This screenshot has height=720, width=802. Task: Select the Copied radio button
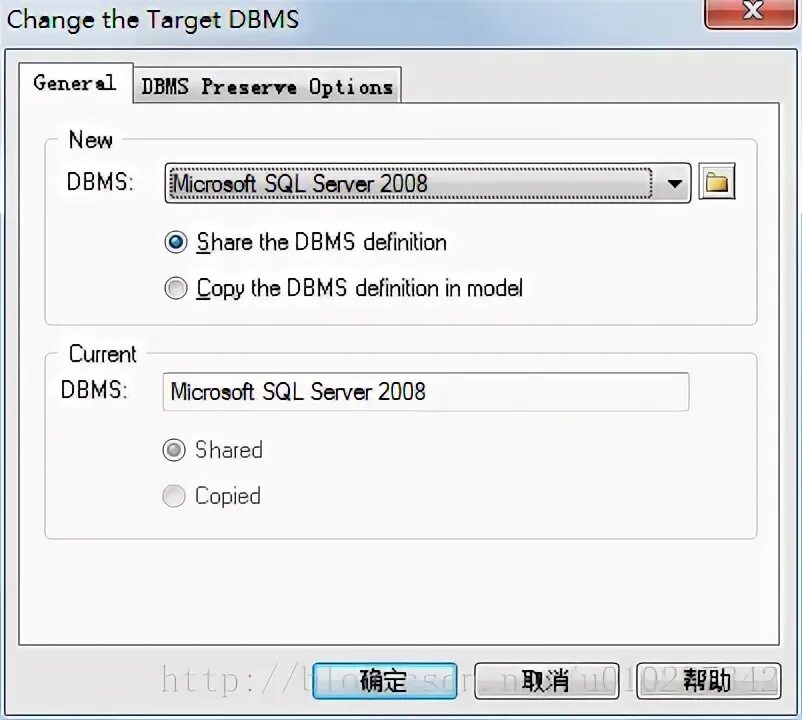(174, 496)
